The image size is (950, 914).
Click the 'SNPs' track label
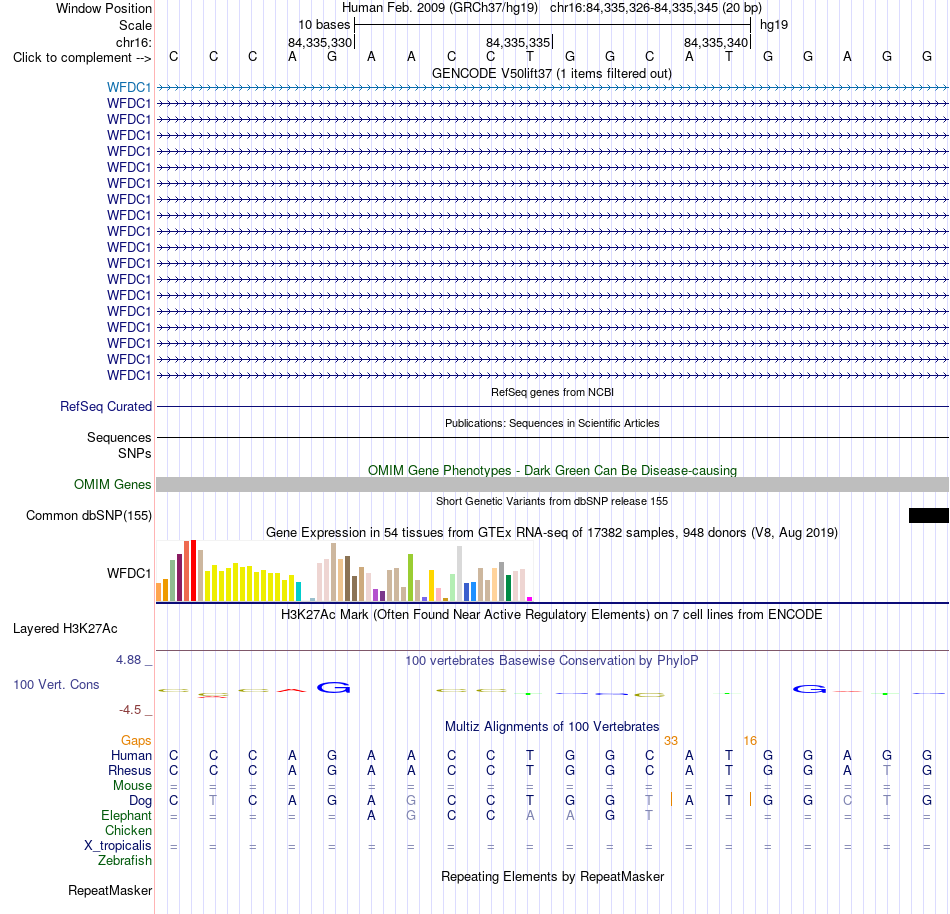(135, 453)
